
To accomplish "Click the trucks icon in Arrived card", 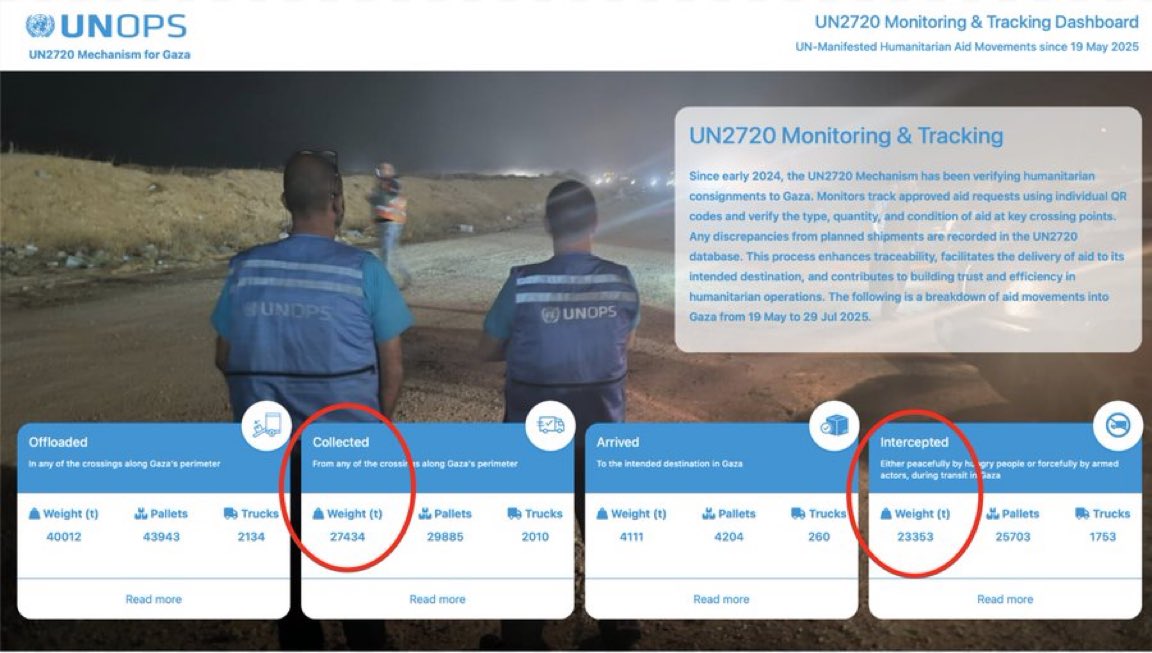I will pos(798,513).
